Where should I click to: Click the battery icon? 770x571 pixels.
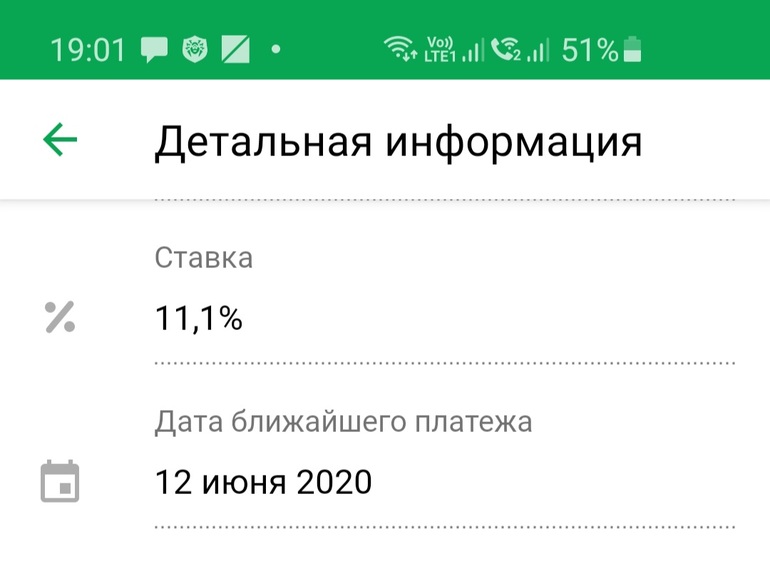pos(634,49)
